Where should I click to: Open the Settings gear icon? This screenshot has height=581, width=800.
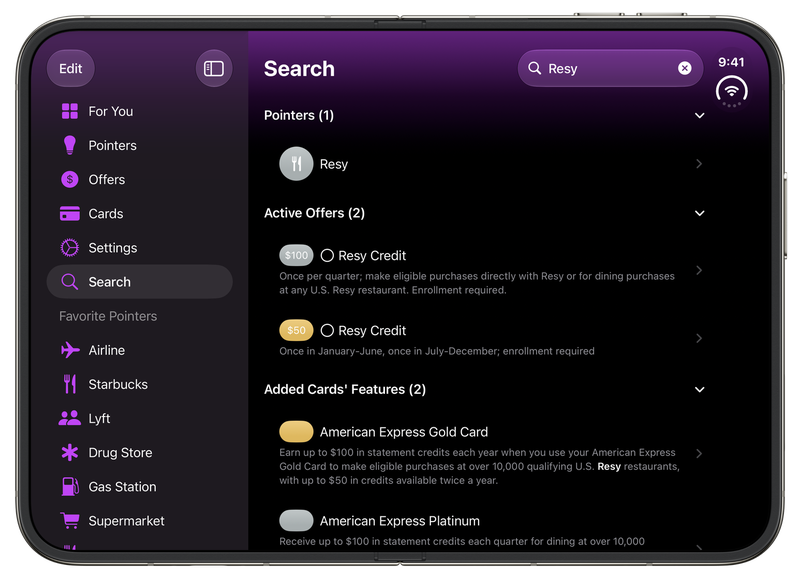point(70,248)
